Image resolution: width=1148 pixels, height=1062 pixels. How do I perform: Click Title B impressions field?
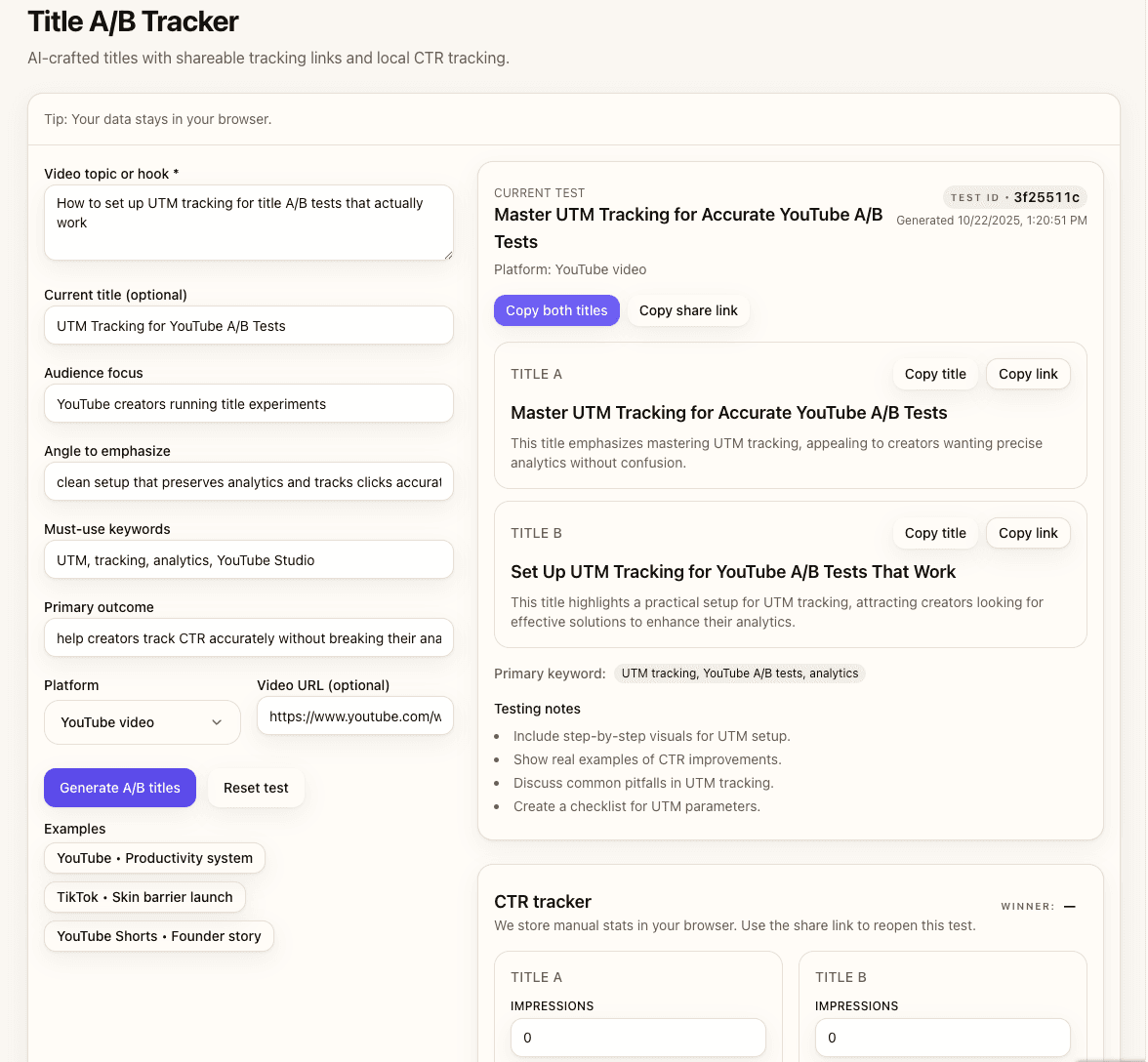click(942, 1038)
